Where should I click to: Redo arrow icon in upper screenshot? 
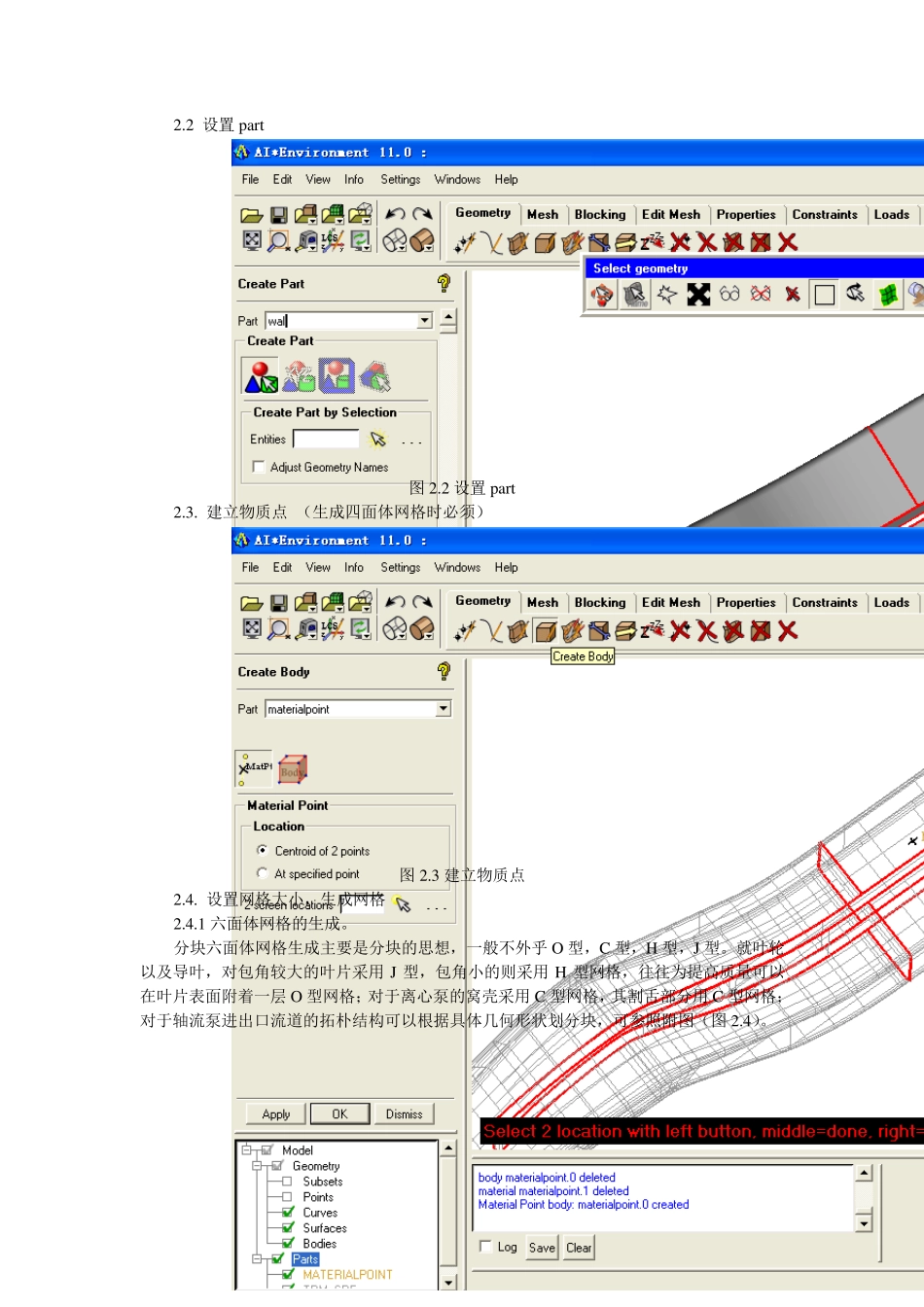pyautogui.click(x=422, y=214)
